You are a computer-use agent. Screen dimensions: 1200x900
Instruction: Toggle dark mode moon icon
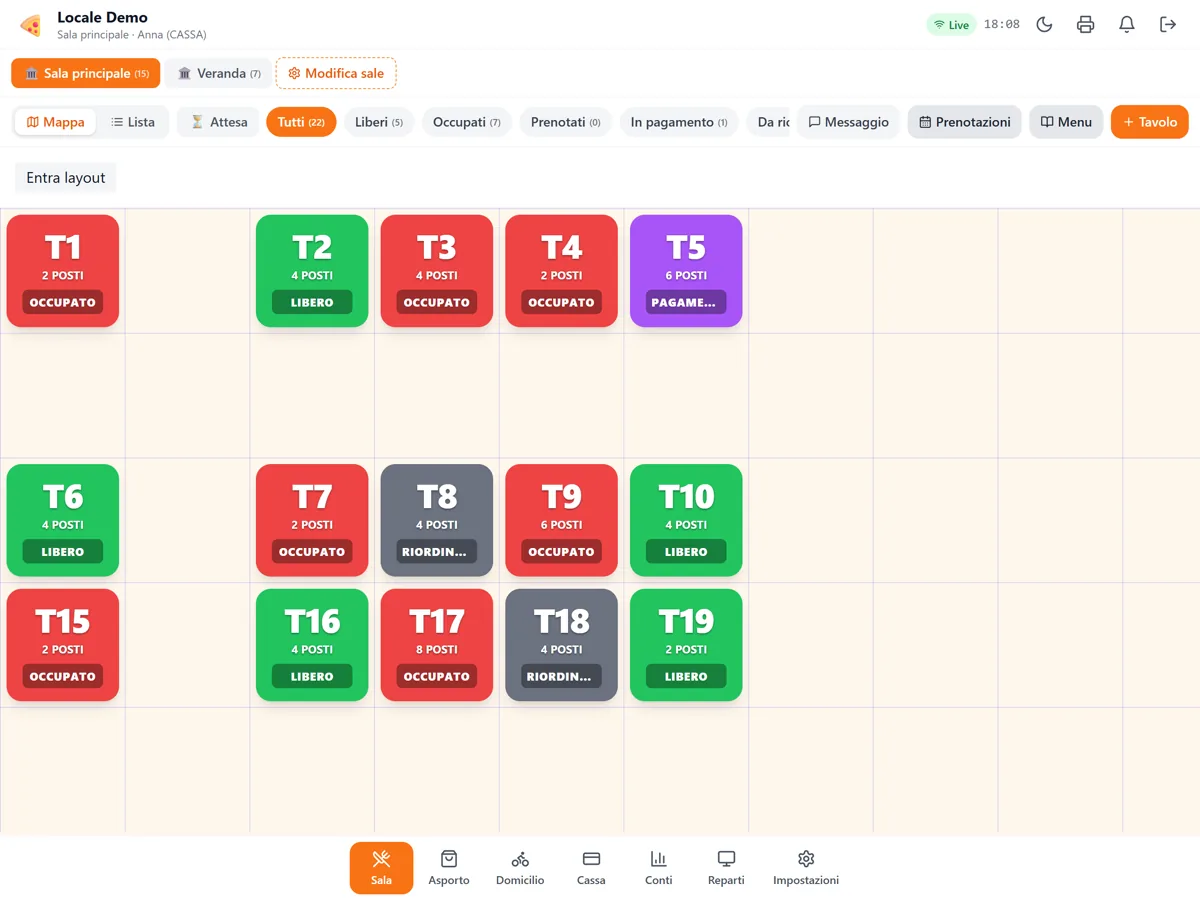coord(1044,25)
